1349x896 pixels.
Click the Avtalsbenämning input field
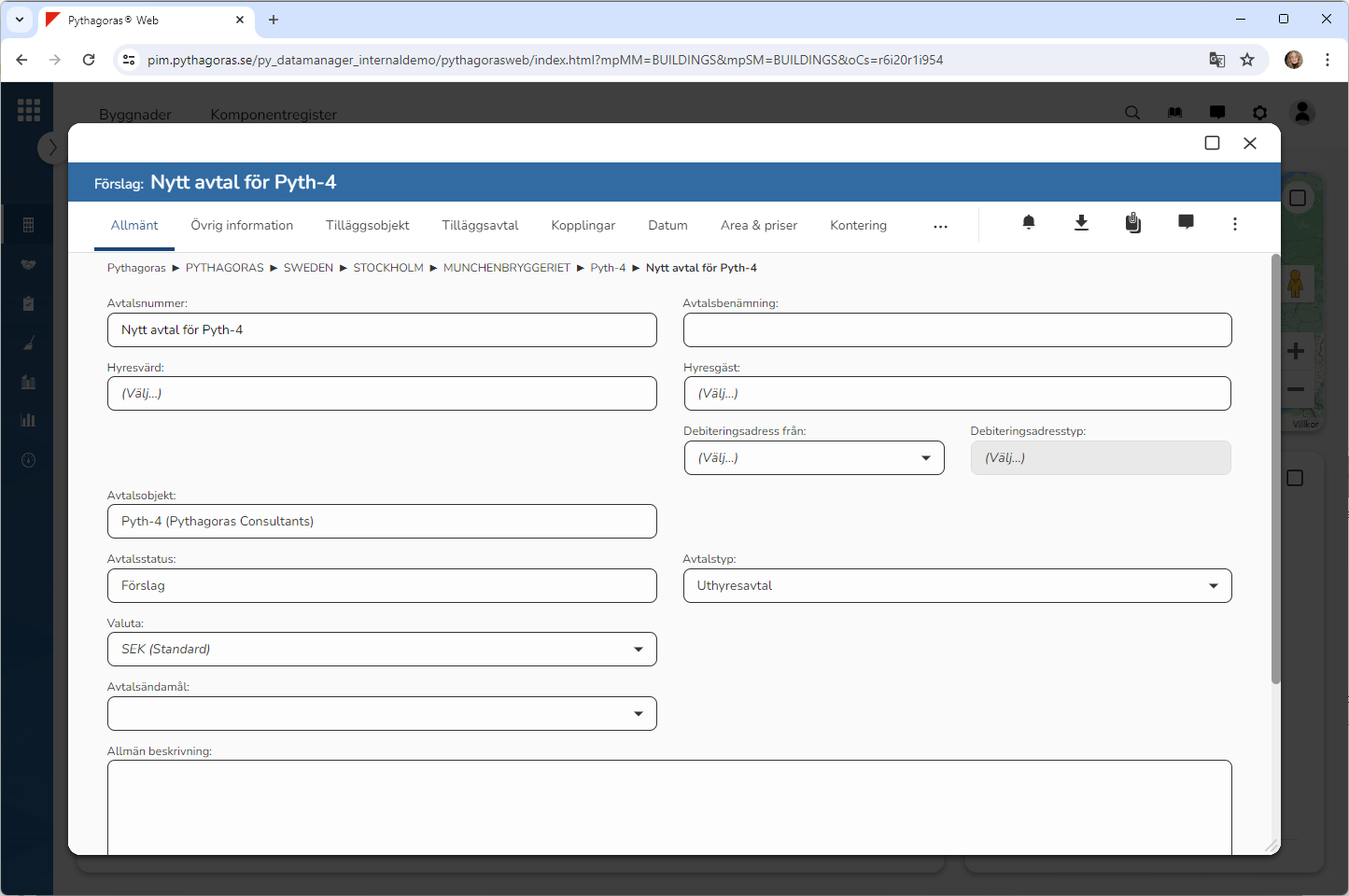957,330
